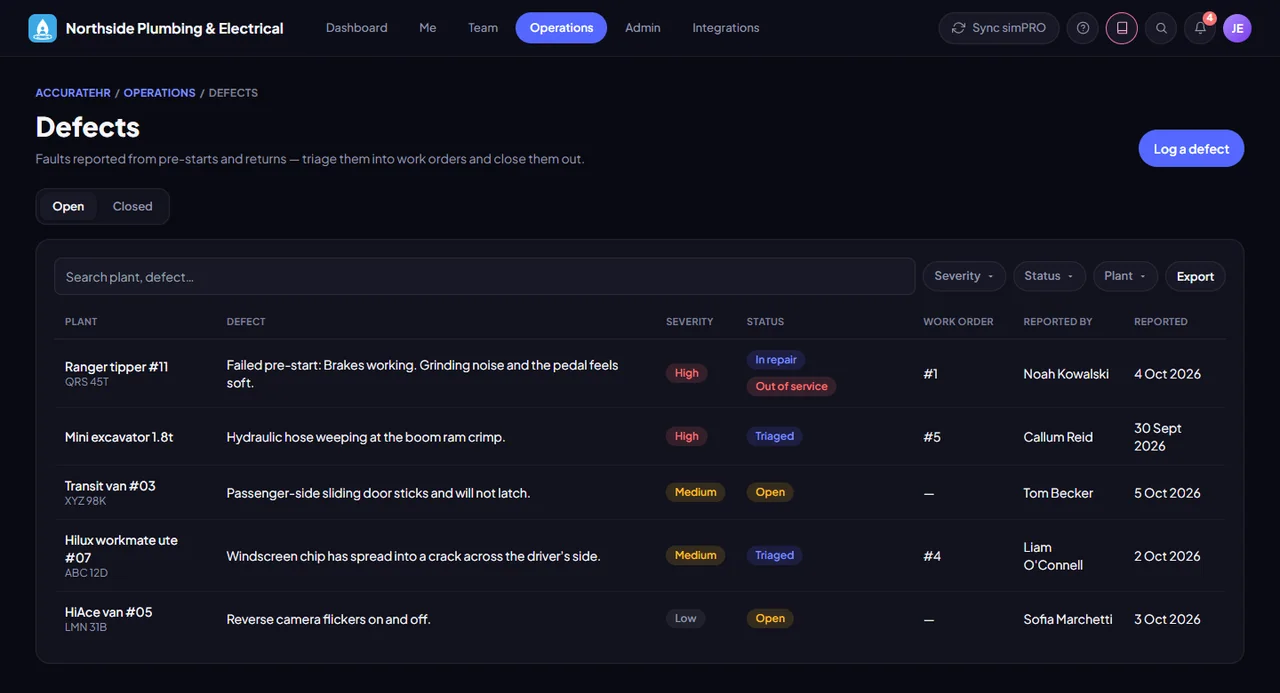Click the In repair status badge

pyautogui.click(x=776, y=360)
